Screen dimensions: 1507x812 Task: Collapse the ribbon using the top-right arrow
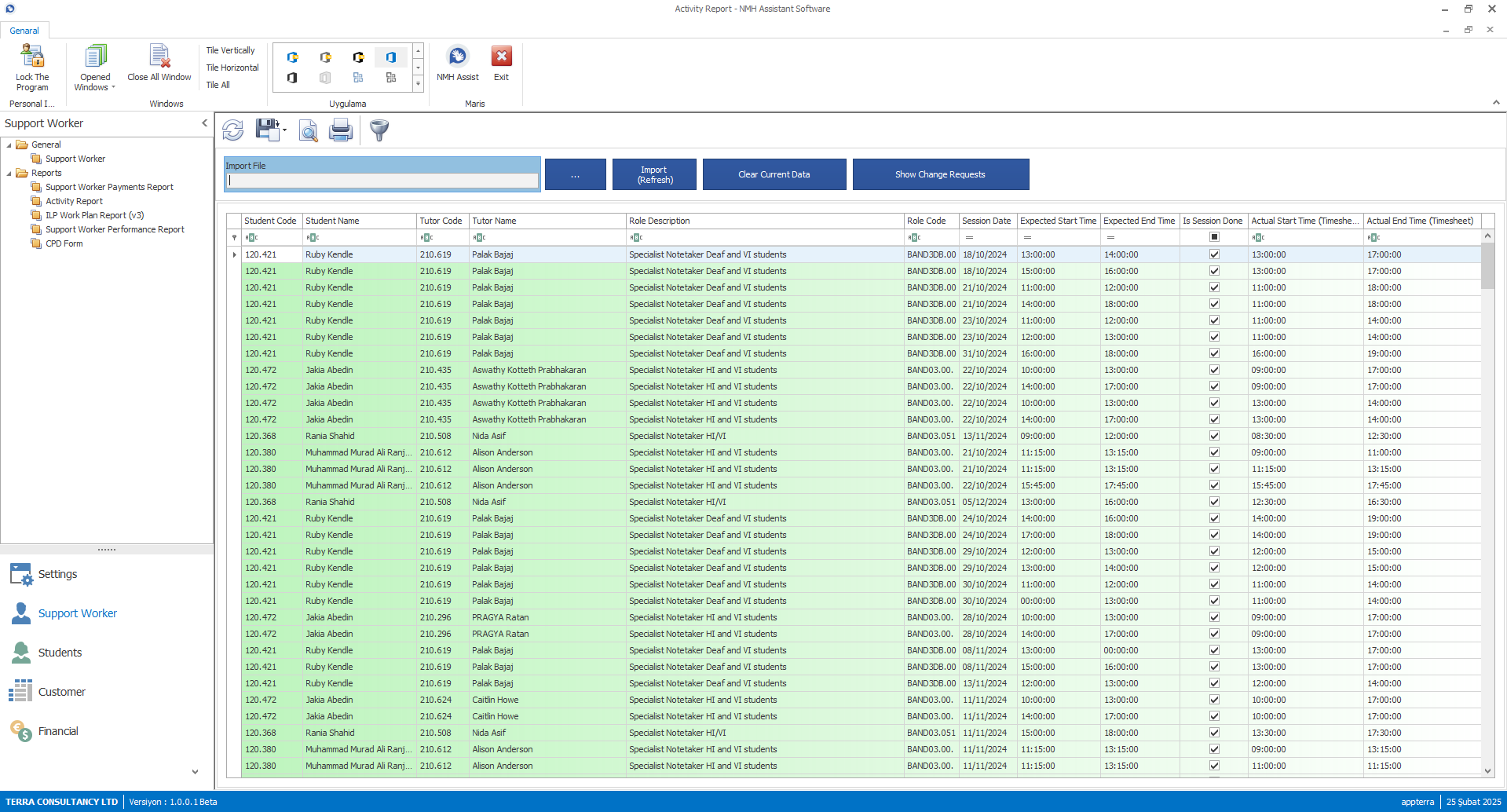click(1495, 103)
